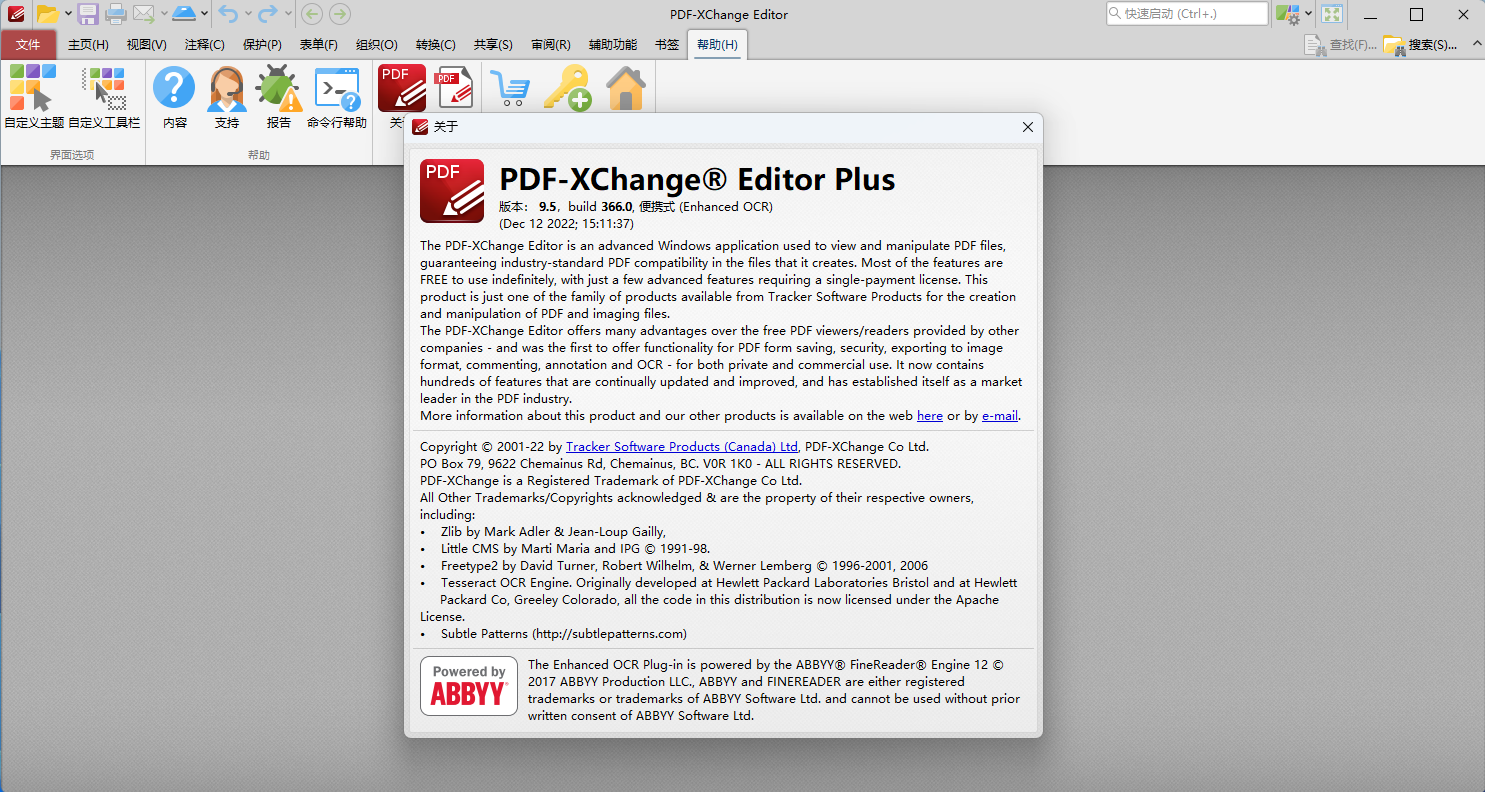Click the 'here' web link in About dialog

tap(930, 416)
